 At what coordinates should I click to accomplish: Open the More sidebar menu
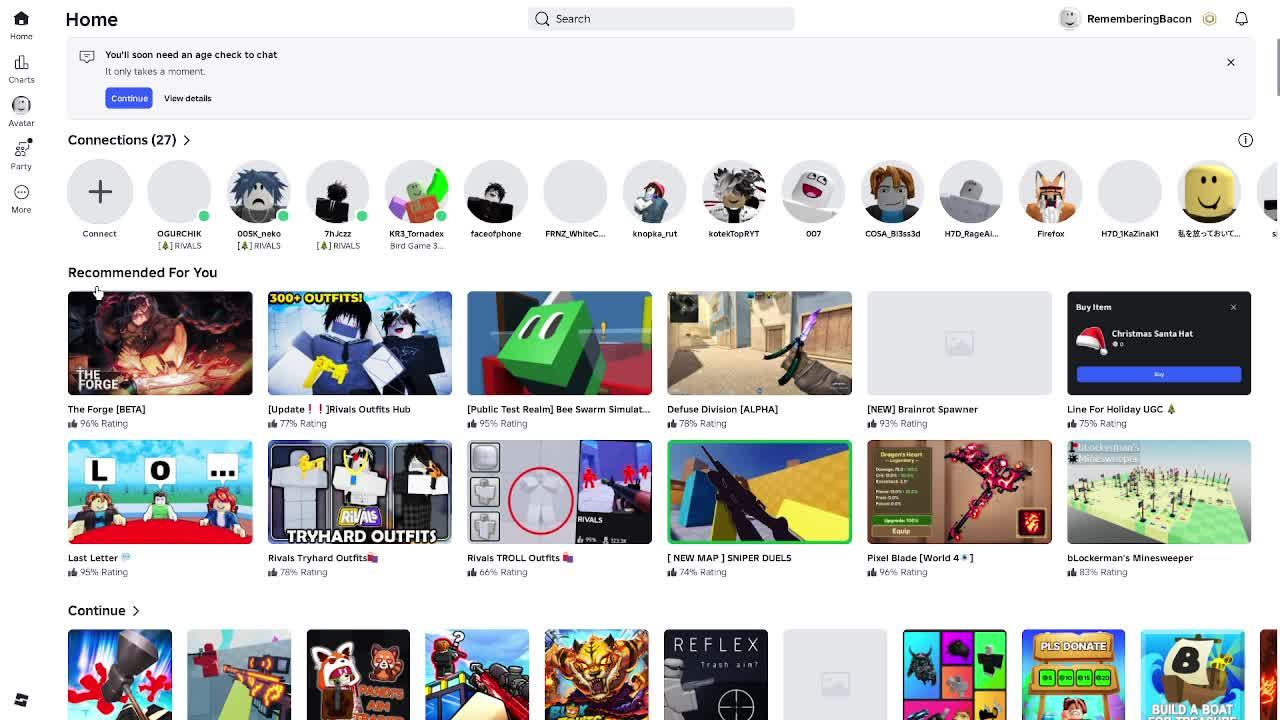coord(21,199)
